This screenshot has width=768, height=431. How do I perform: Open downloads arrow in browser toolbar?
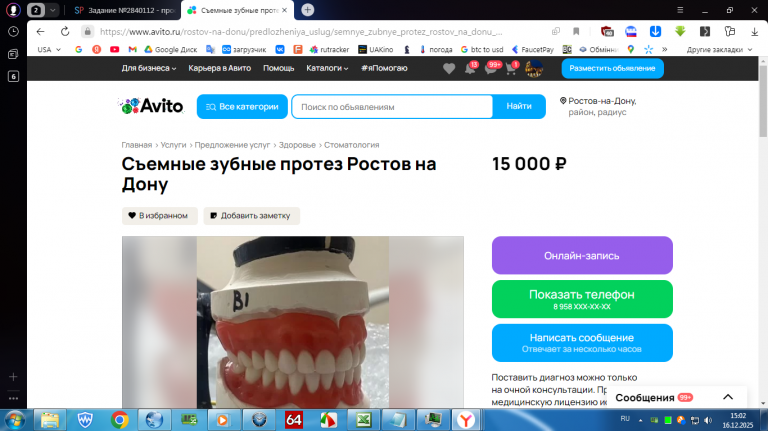tap(754, 31)
